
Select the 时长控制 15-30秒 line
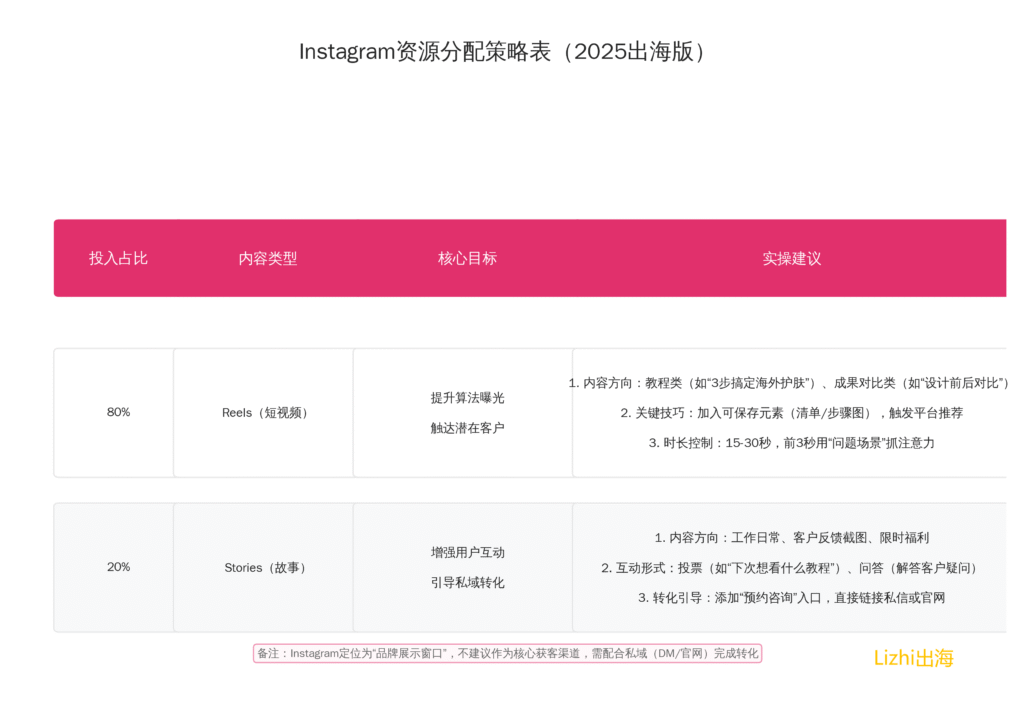pyautogui.click(x=791, y=443)
